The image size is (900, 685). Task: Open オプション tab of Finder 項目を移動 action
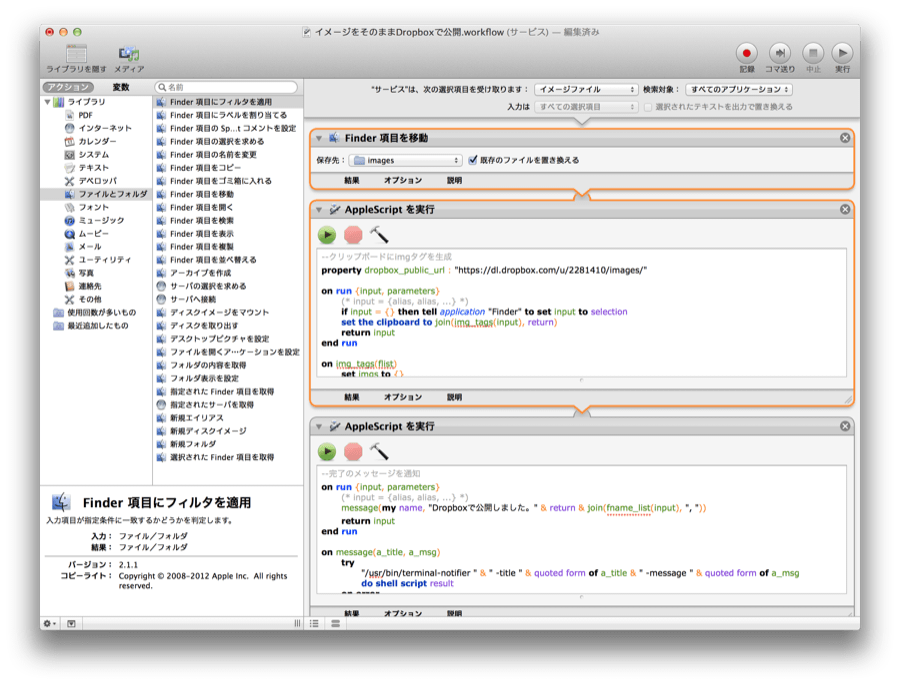point(403,180)
